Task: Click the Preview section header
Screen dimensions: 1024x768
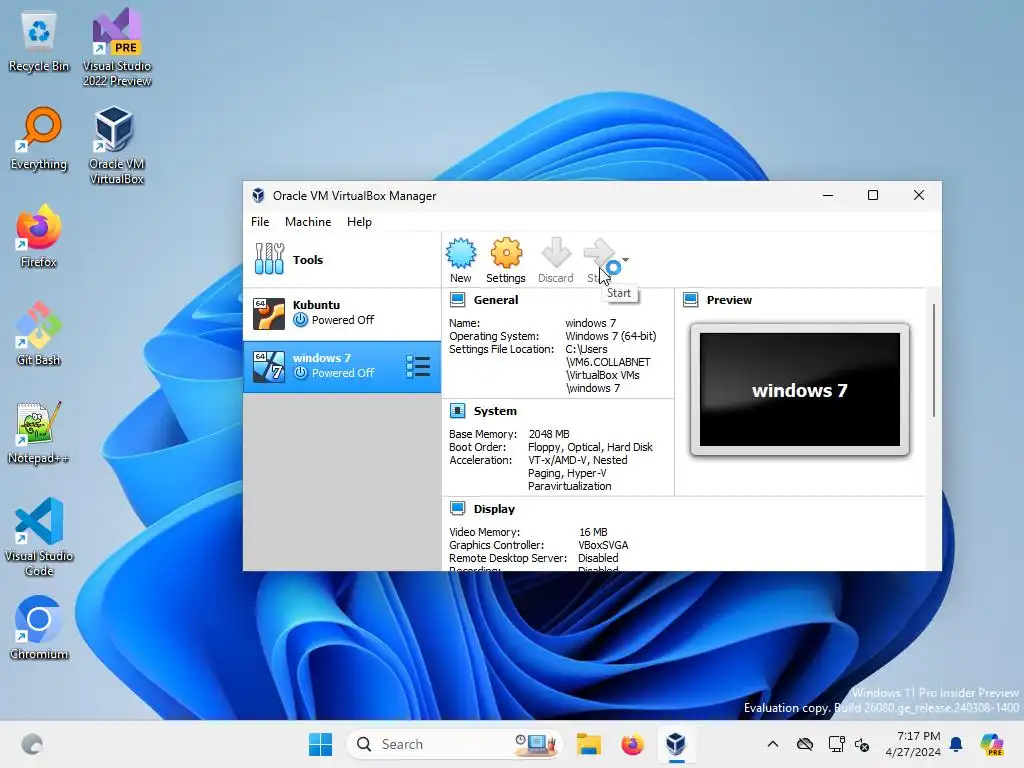Action: coord(729,300)
